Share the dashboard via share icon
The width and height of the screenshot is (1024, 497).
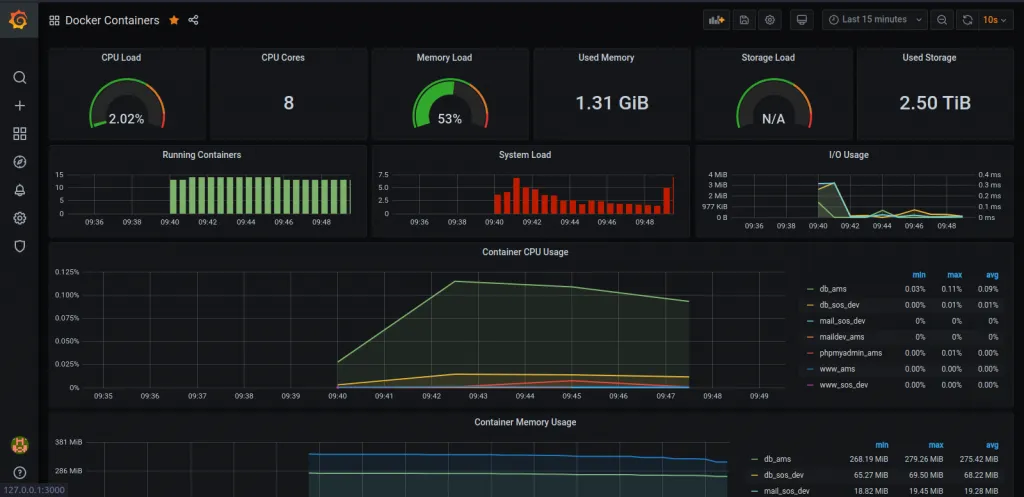[x=194, y=20]
